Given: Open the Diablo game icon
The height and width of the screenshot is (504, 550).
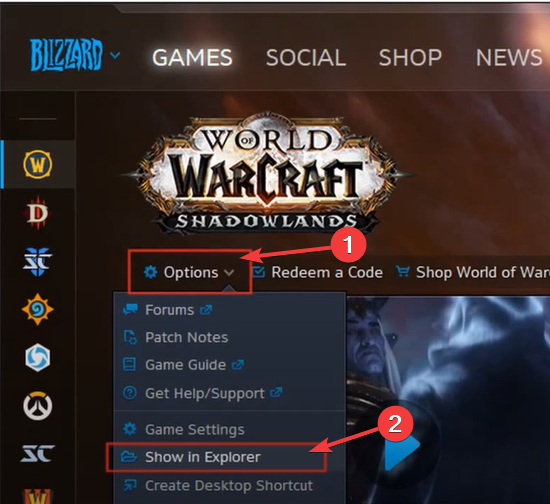Looking at the screenshot, I should [x=38, y=213].
